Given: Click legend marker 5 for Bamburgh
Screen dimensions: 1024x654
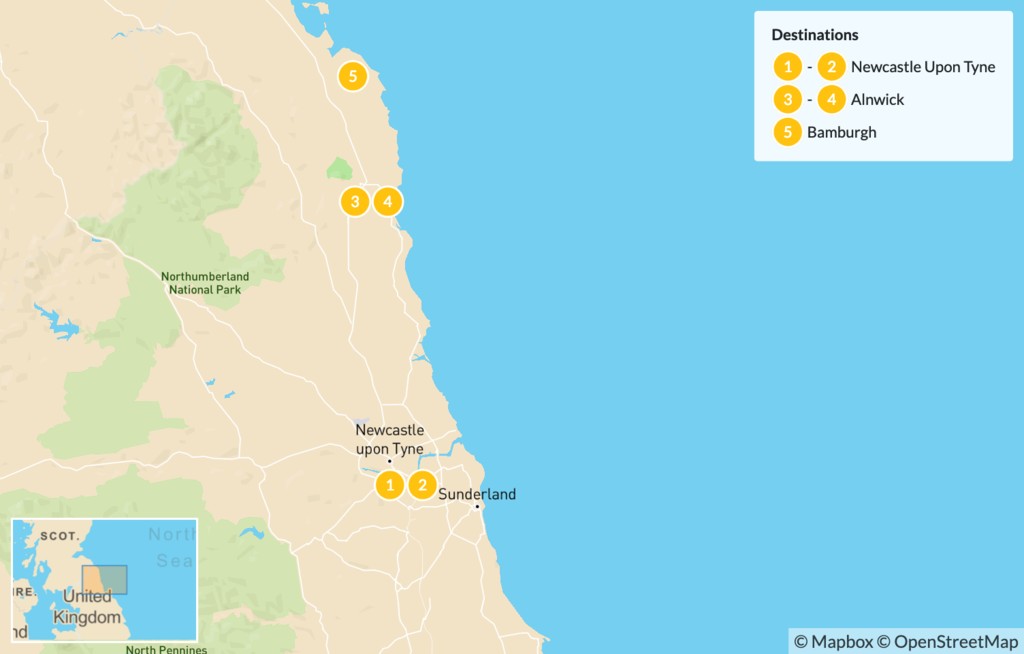Looking at the screenshot, I should pyautogui.click(x=788, y=132).
